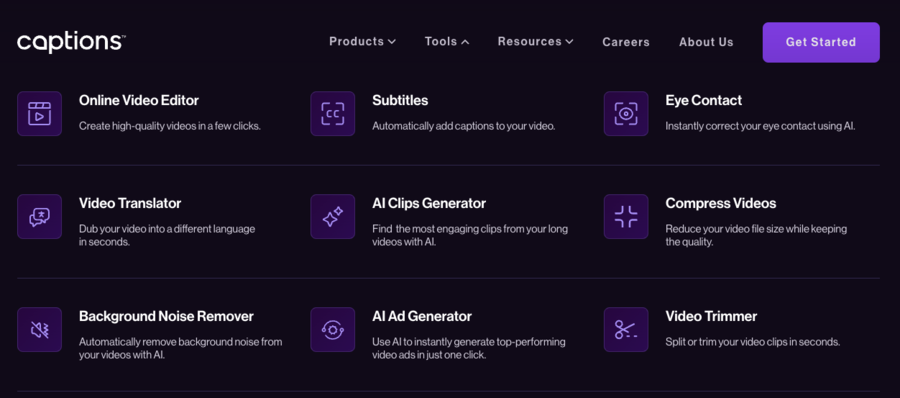Click 'Instantly correct your eye contact using AI.'
Image resolution: width=900 pixels, height=398 pixels.
761,126
